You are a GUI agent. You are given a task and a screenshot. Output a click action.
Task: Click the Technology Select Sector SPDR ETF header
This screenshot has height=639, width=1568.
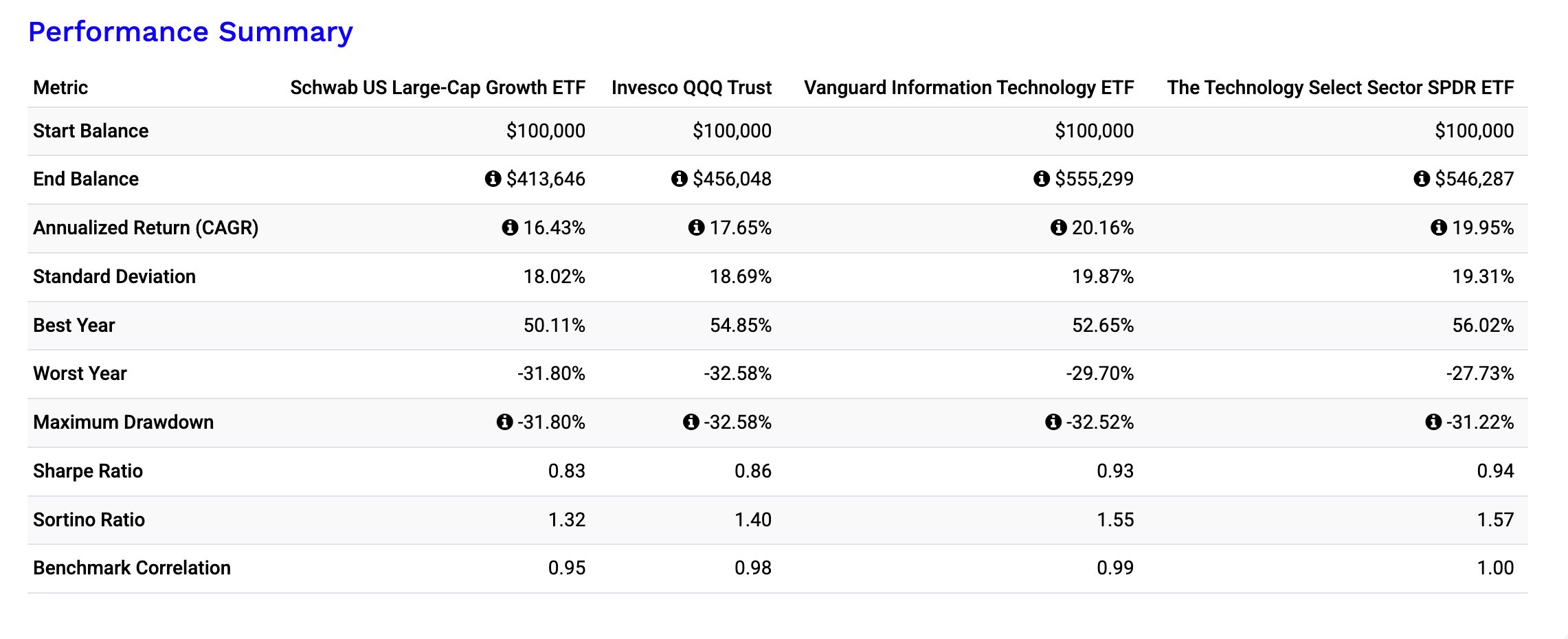click(1340, 87)
